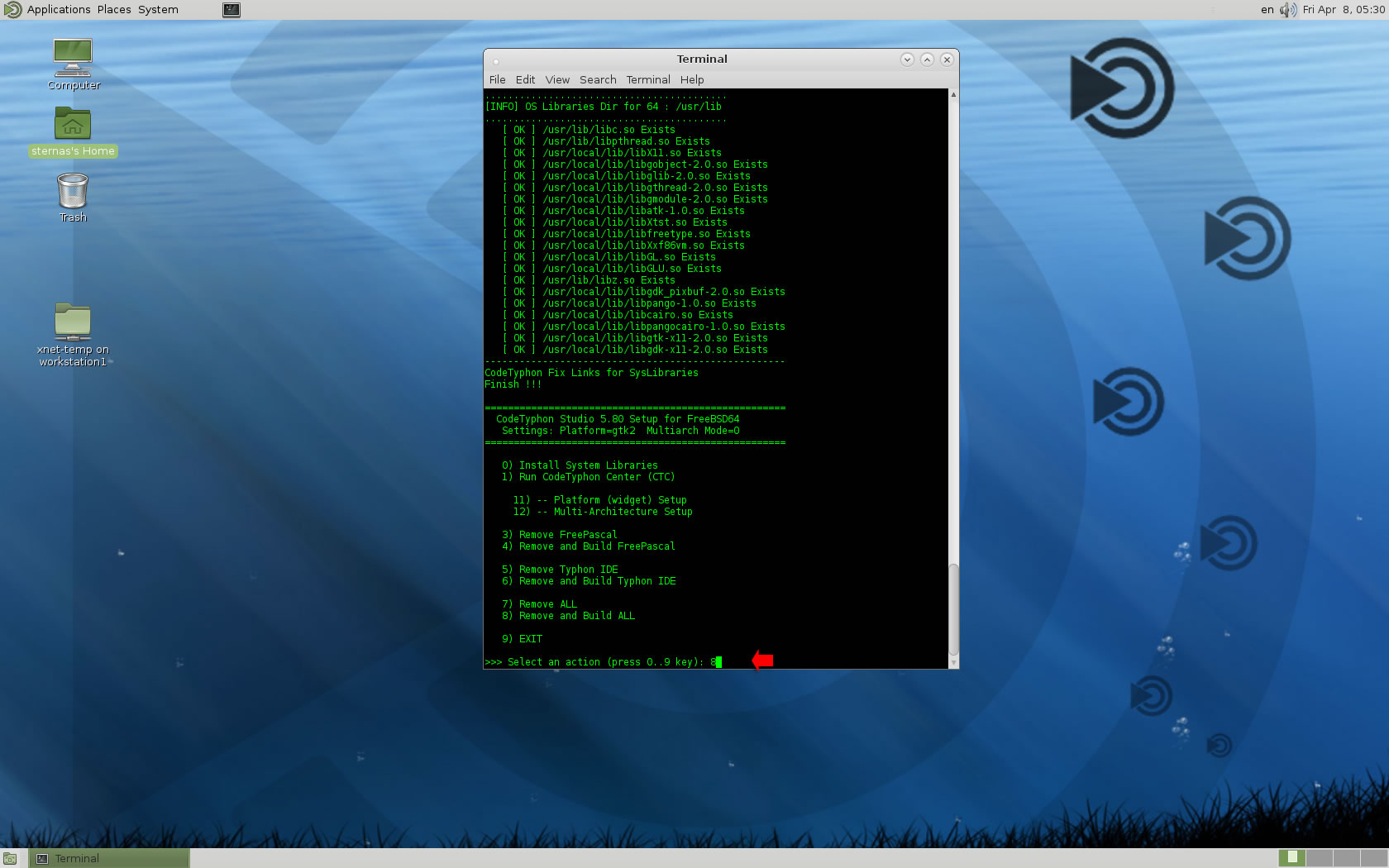Open the Applications menu
The width and height of the screenshot is (1389, 868).
pos(59,10)
